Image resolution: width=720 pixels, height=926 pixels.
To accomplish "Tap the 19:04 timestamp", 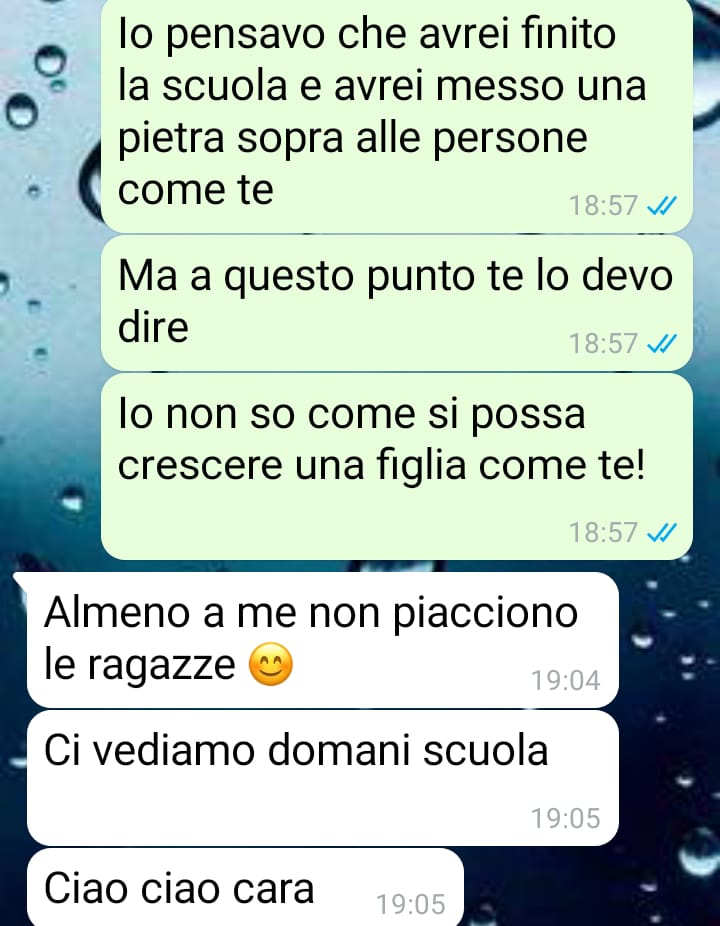I will click(565, 680).
